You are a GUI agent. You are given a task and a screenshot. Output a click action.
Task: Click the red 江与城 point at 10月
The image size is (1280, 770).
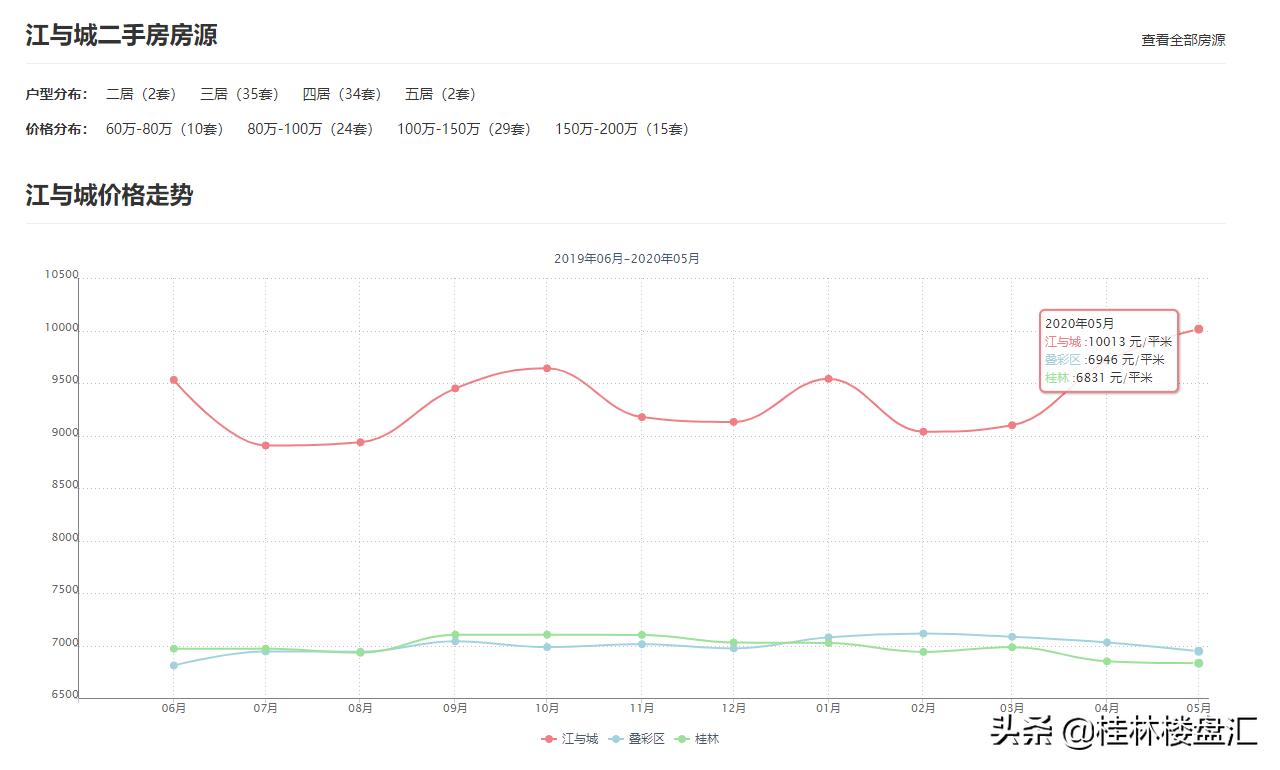click(547, 368)
